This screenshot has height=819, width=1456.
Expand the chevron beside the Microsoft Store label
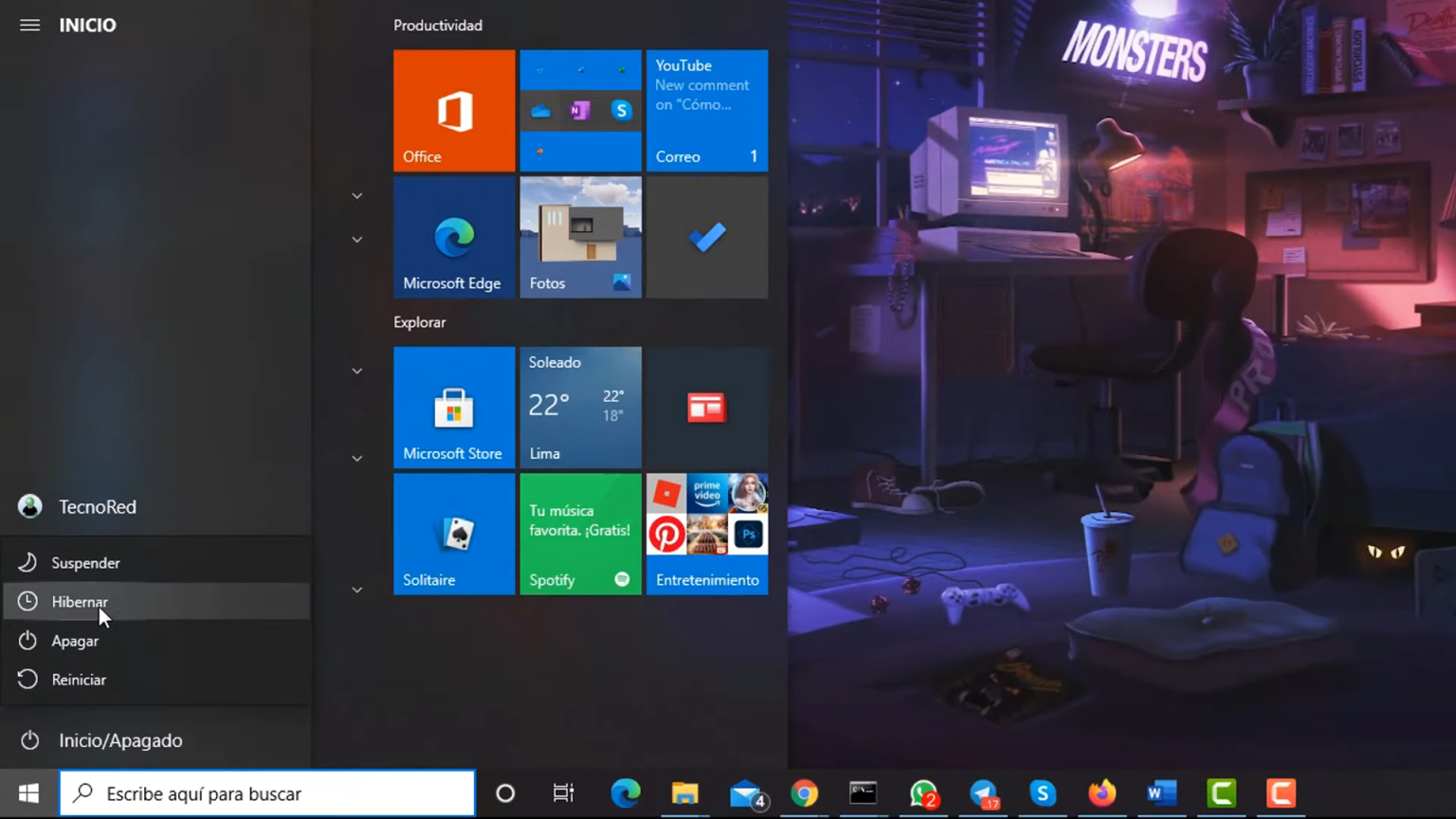[x=357, y=459]
